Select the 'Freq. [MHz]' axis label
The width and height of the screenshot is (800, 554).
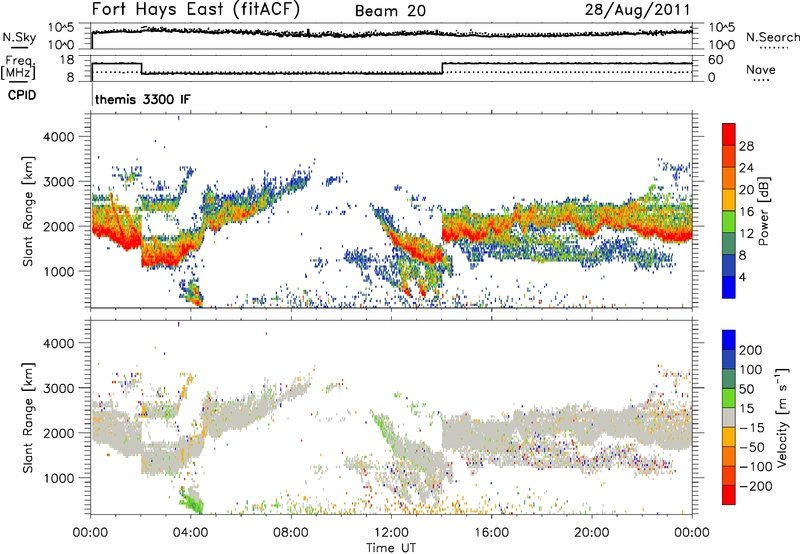[18, 67]
